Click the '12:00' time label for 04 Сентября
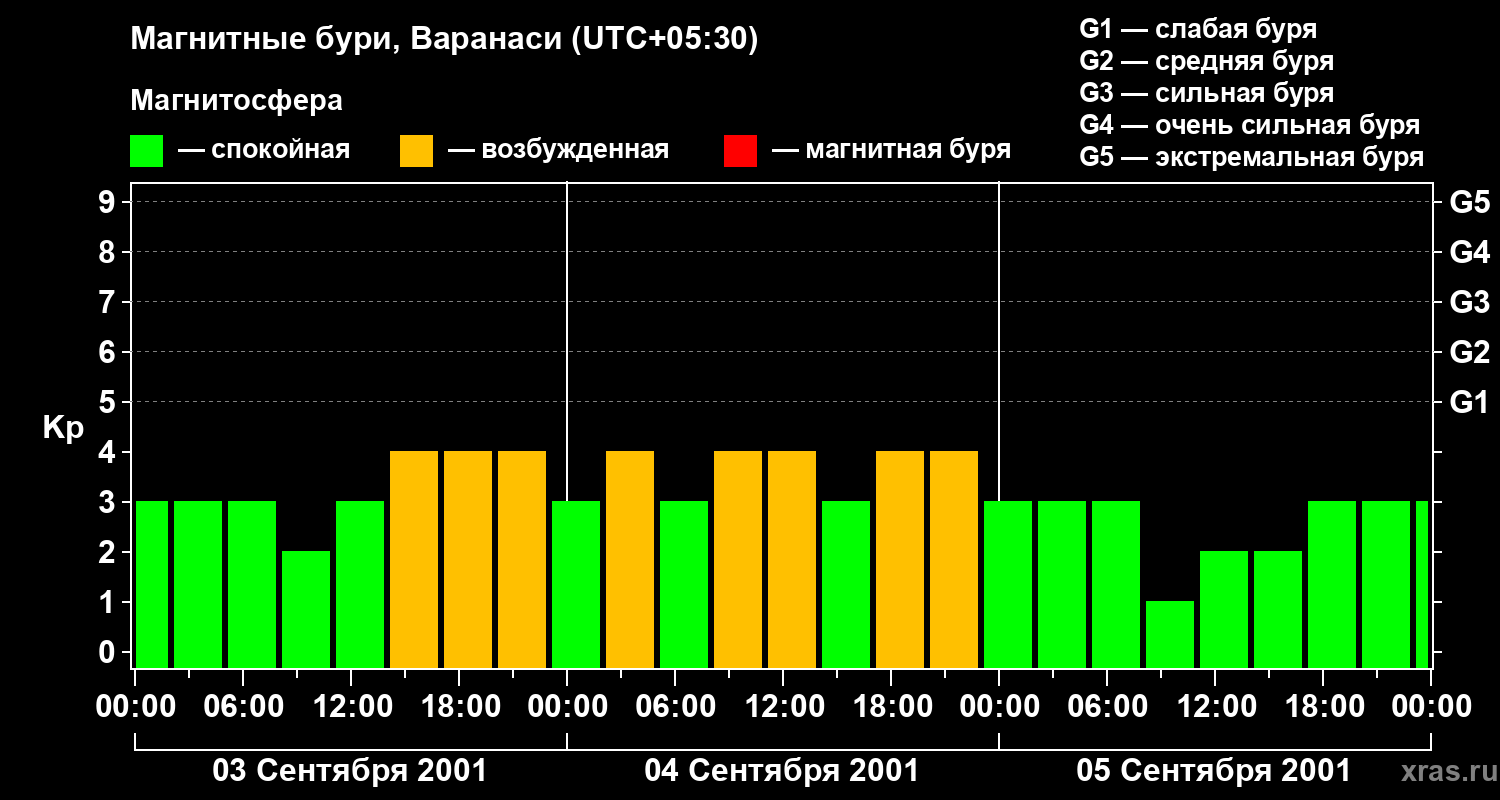 (783, 707)
